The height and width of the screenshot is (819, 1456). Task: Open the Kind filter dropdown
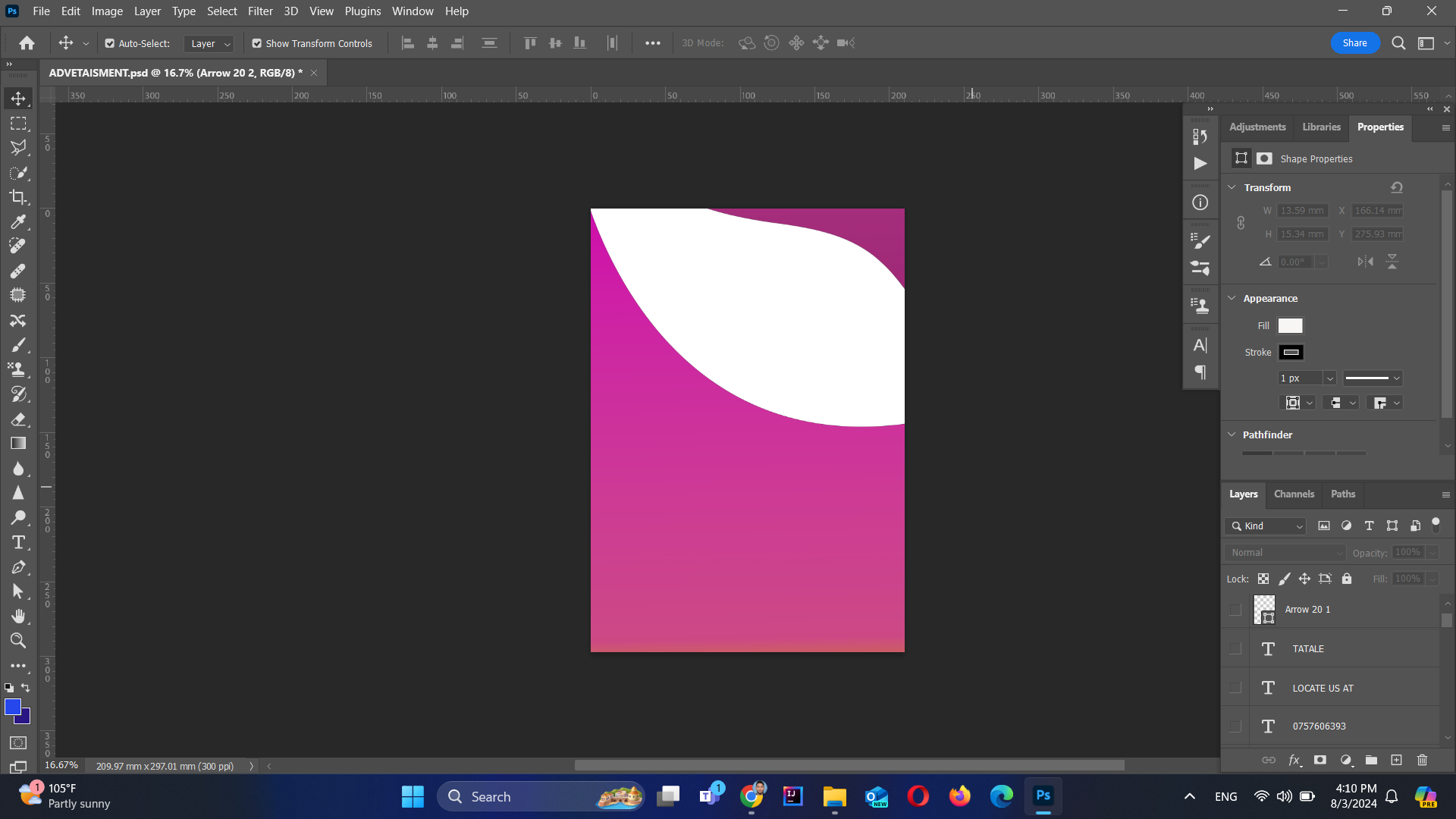(x=1266, y=526)
